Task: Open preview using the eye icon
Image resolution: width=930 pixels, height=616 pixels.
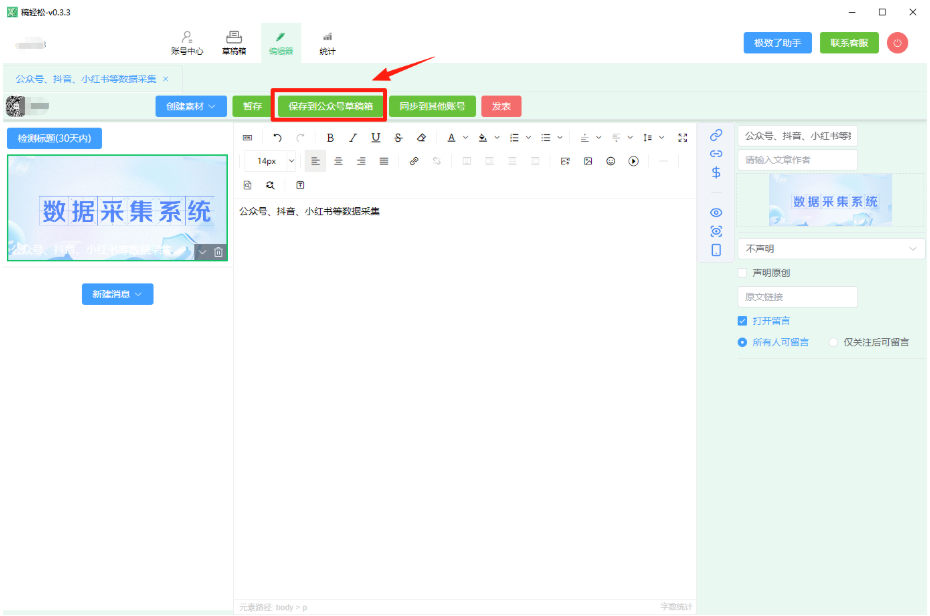Action: [x=716, y=213]
